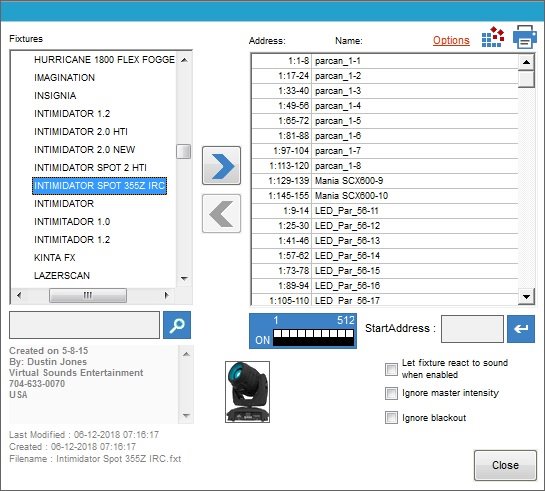Viewport: 545px width, 491px height.
Task: Click the fixture search magnifier button
Action: [x=177, y=325]
